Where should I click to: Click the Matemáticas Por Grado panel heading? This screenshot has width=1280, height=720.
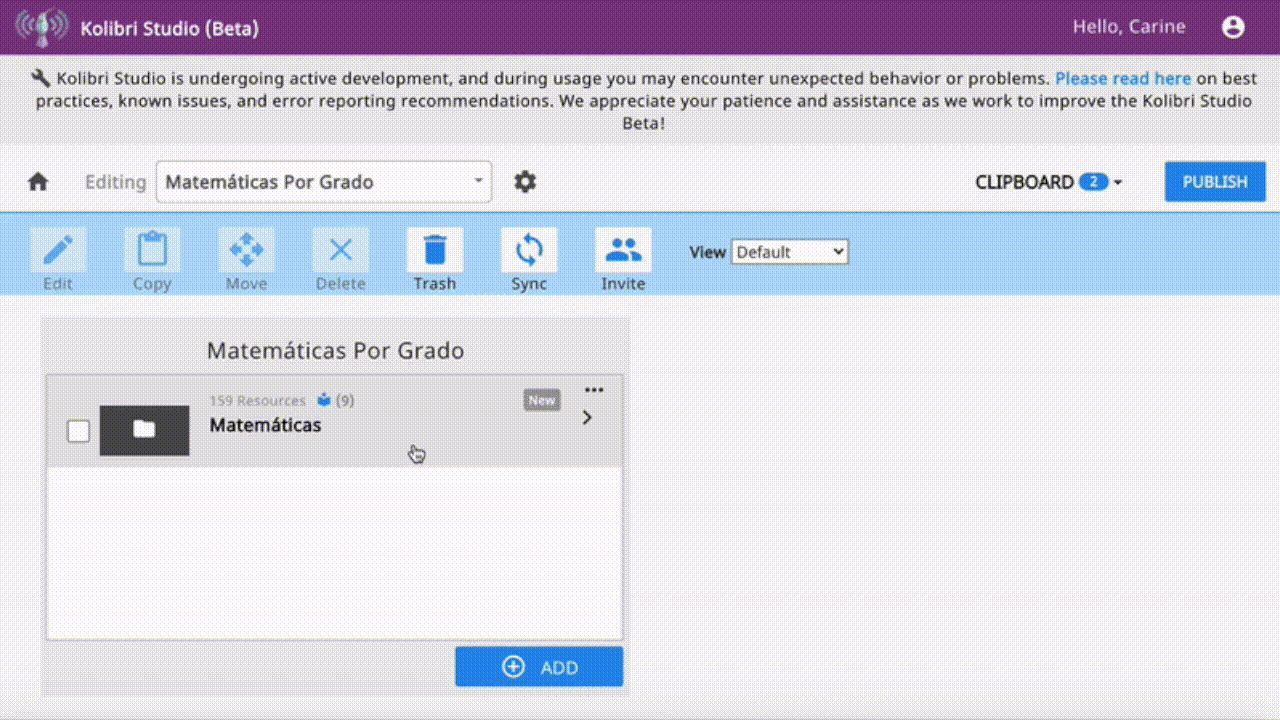coord(335,351)
